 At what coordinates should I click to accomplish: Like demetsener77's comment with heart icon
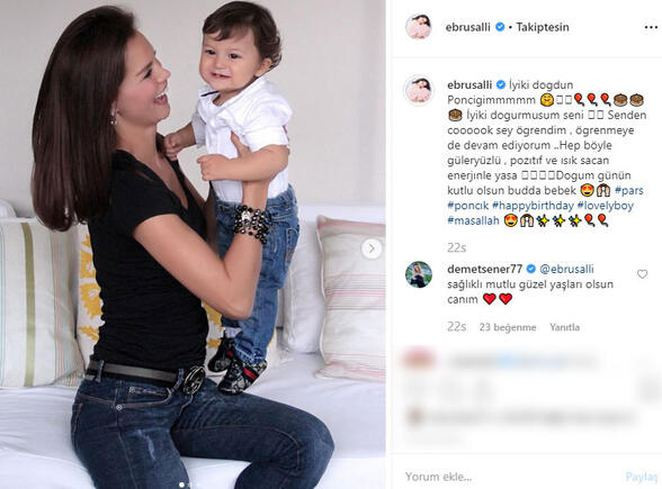click(x=642, y=274)
